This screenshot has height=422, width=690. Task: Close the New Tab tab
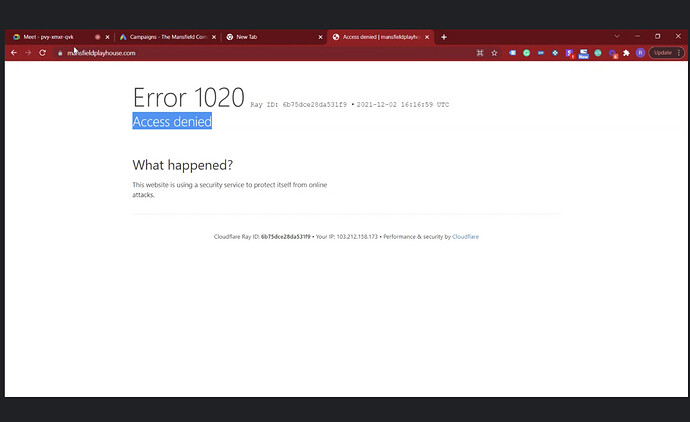(320, 37)
